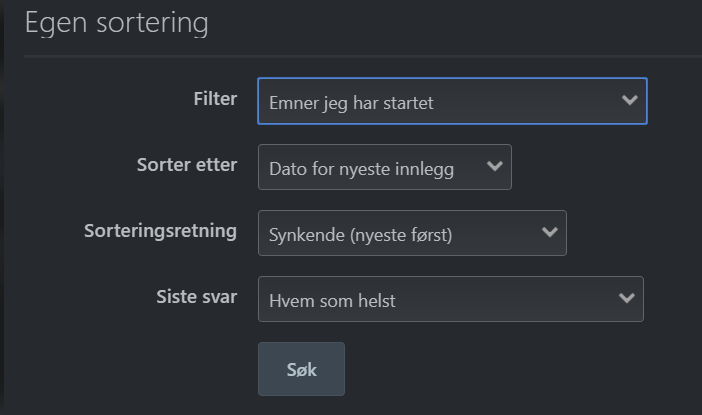This screenshot has width=702, height=415.
Task: Click the 'Sorteringsretning' field label
Action: coord(160,230)
